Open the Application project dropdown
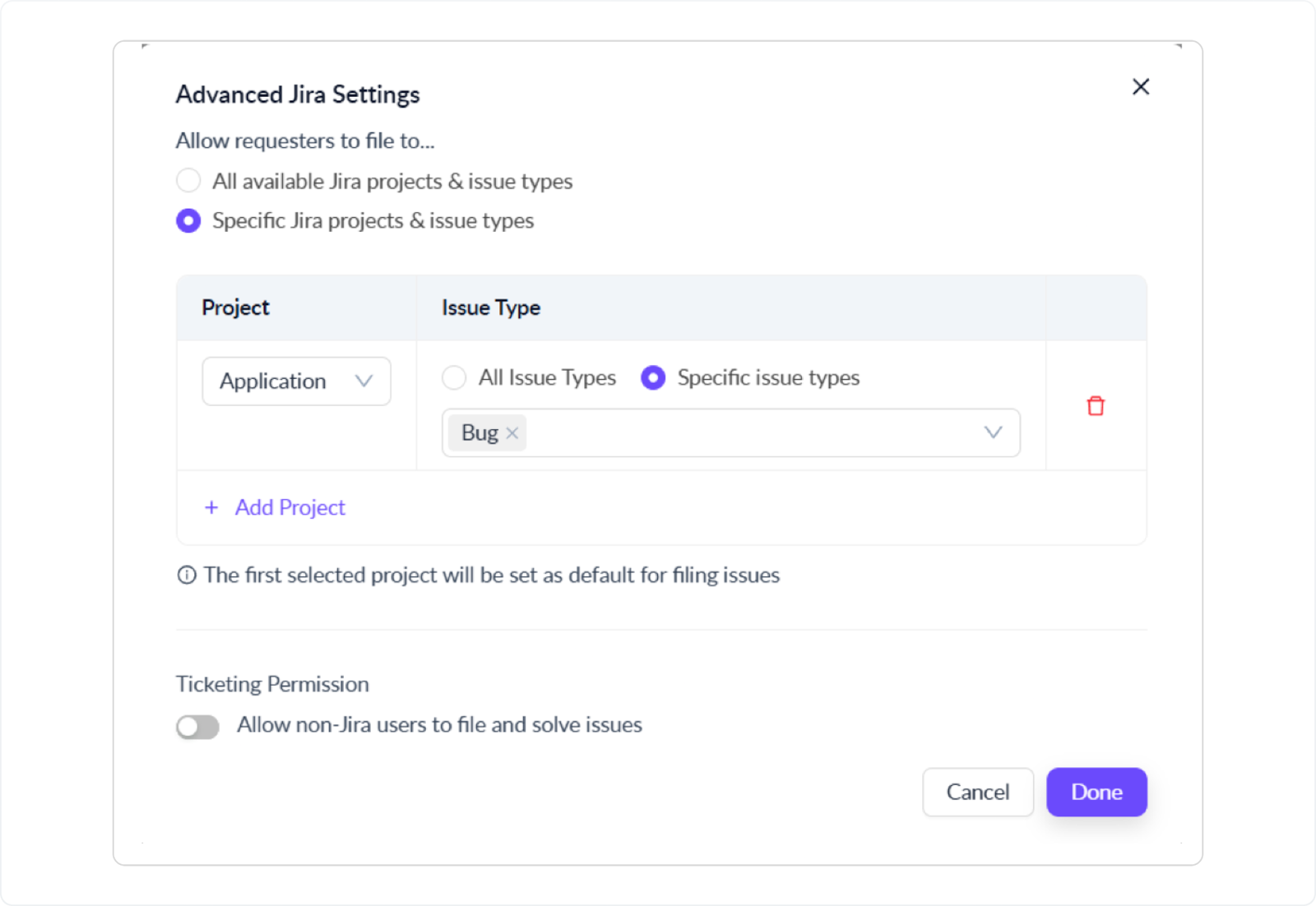1316x906 pixels. coord(296,381)
